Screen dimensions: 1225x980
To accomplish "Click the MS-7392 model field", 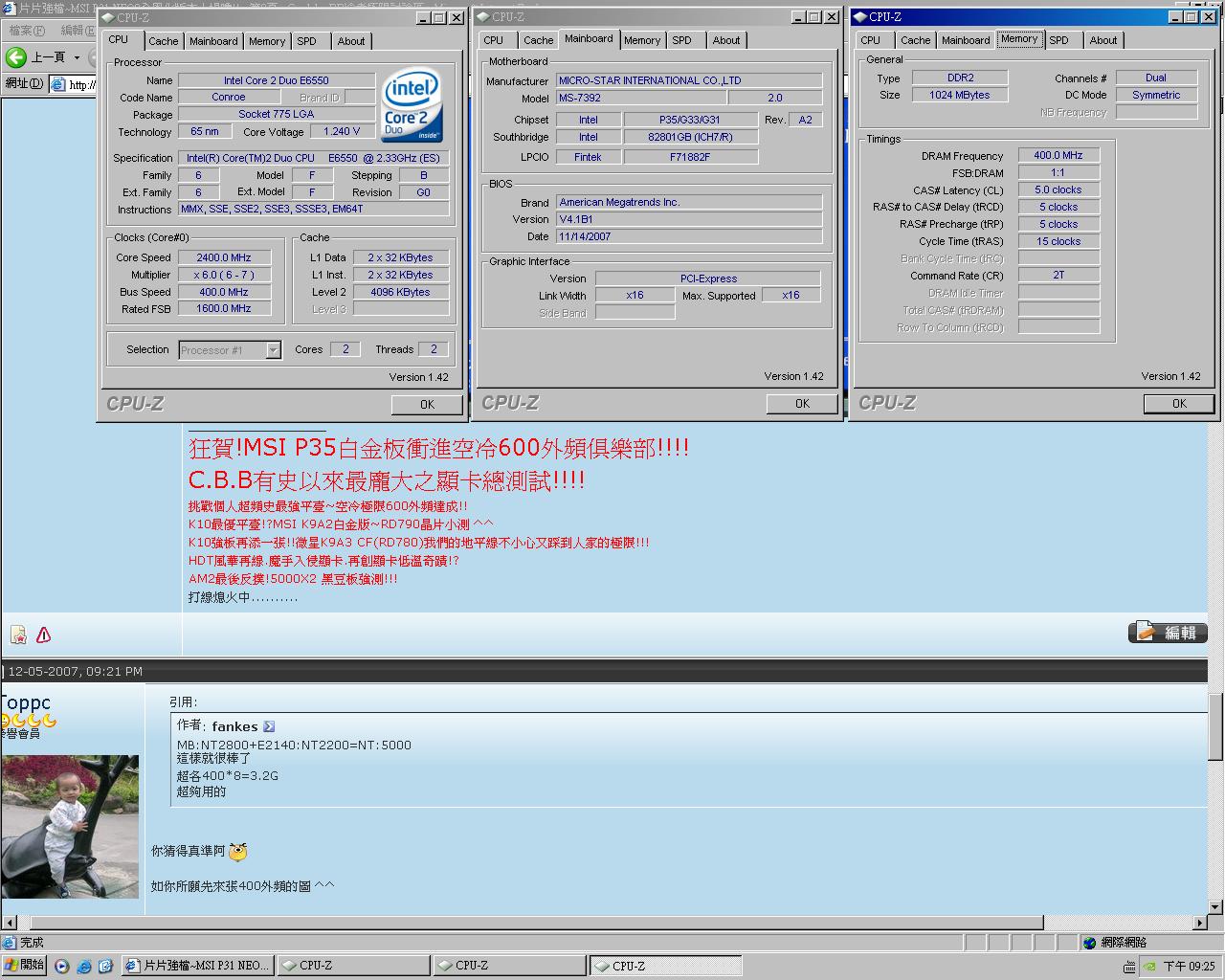I will click(x=640, y=98).
